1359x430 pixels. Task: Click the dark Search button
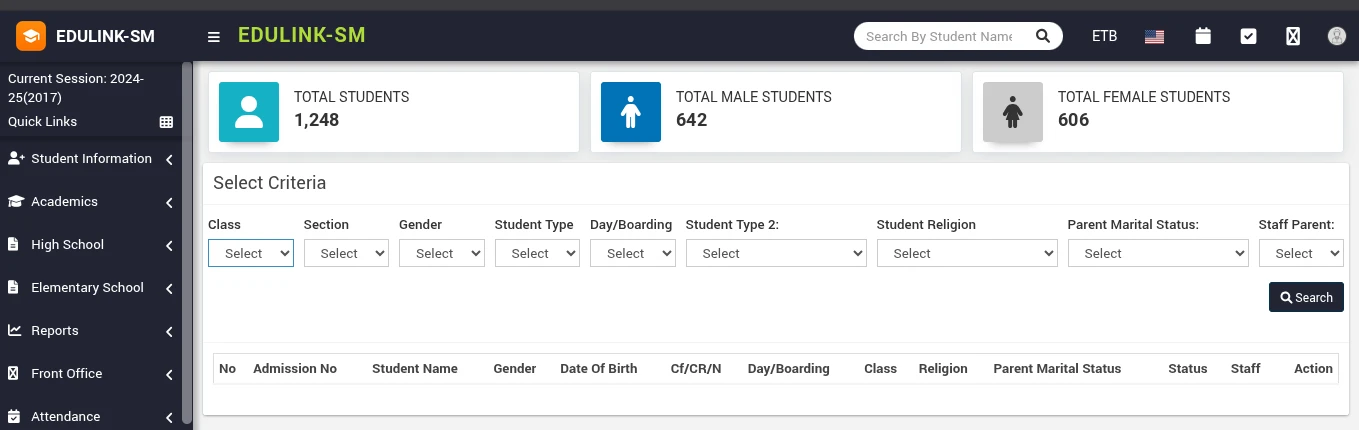[1306, 297]
